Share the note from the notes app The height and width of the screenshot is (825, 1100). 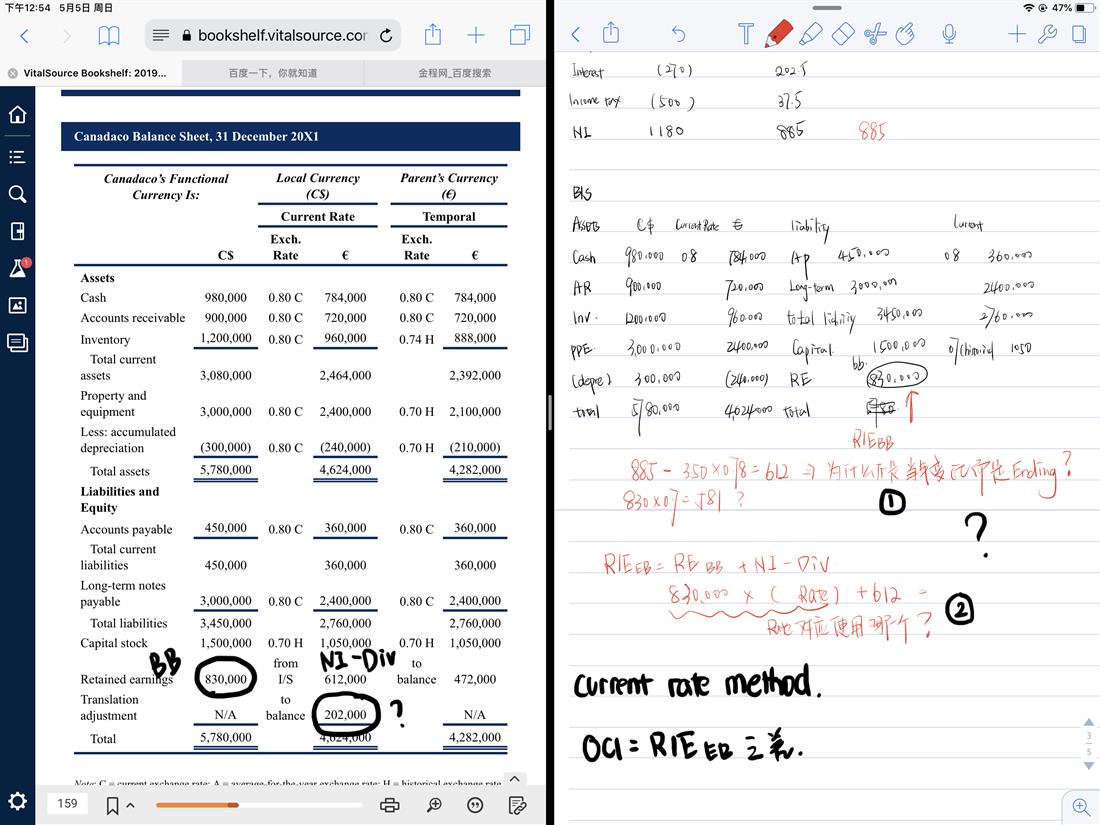611,33
